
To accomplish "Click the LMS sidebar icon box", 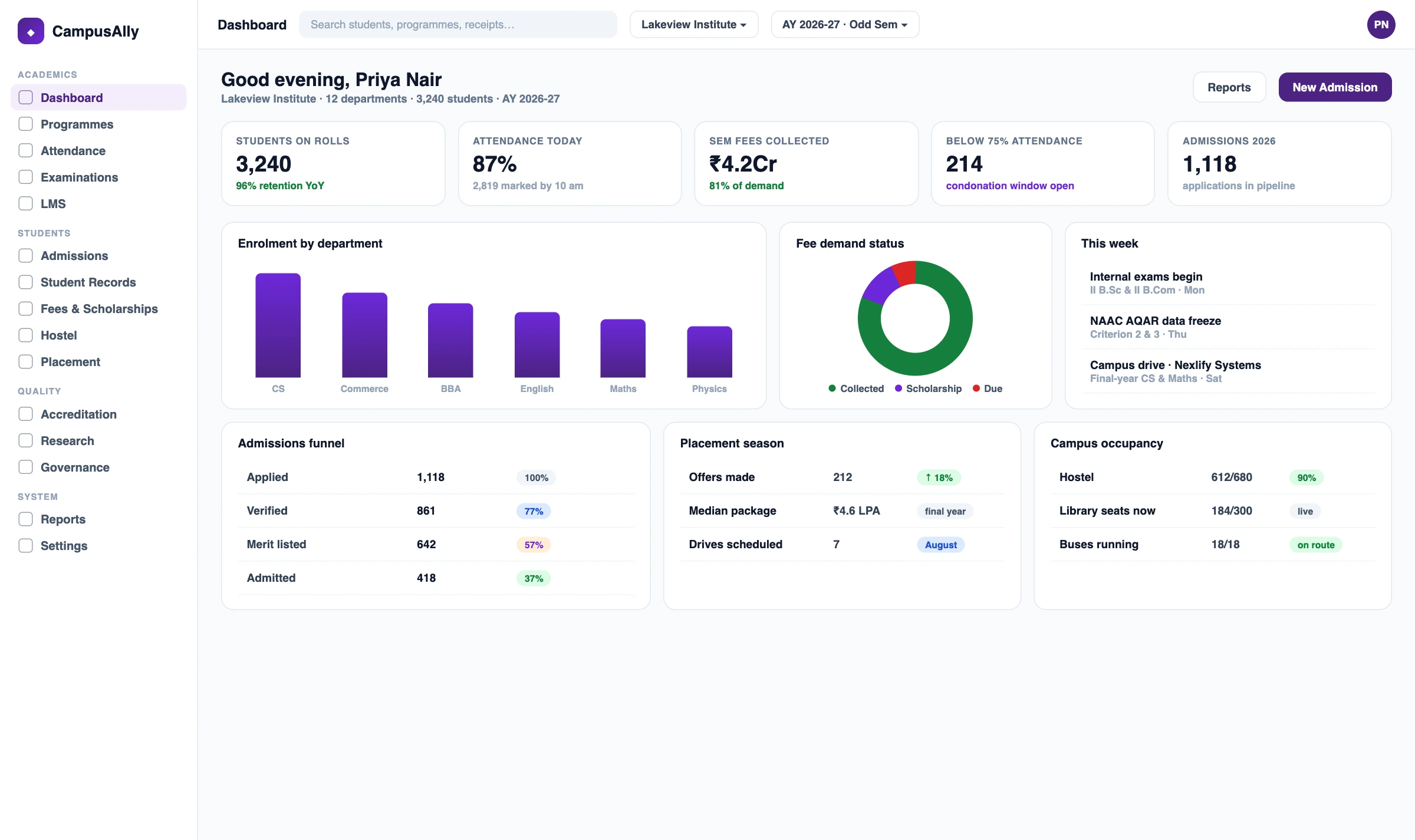I will click(x=25, y=203).
